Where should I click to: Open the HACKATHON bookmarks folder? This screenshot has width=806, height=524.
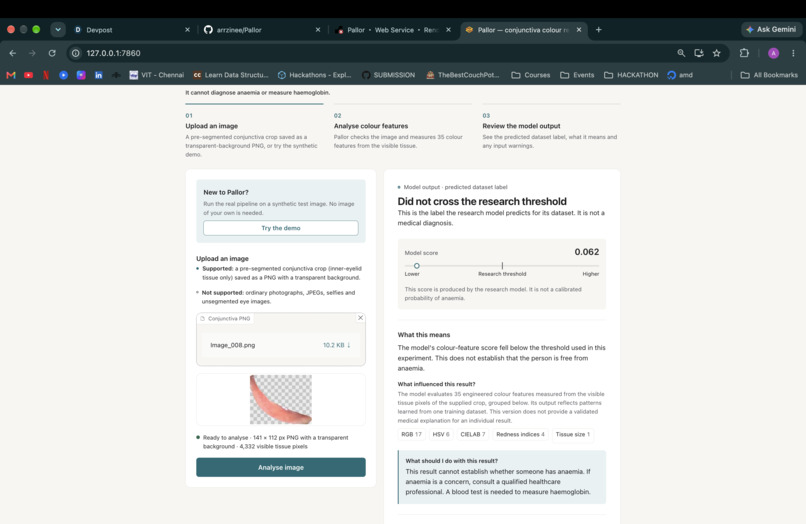pyautogui.click(x=631, y=75)
